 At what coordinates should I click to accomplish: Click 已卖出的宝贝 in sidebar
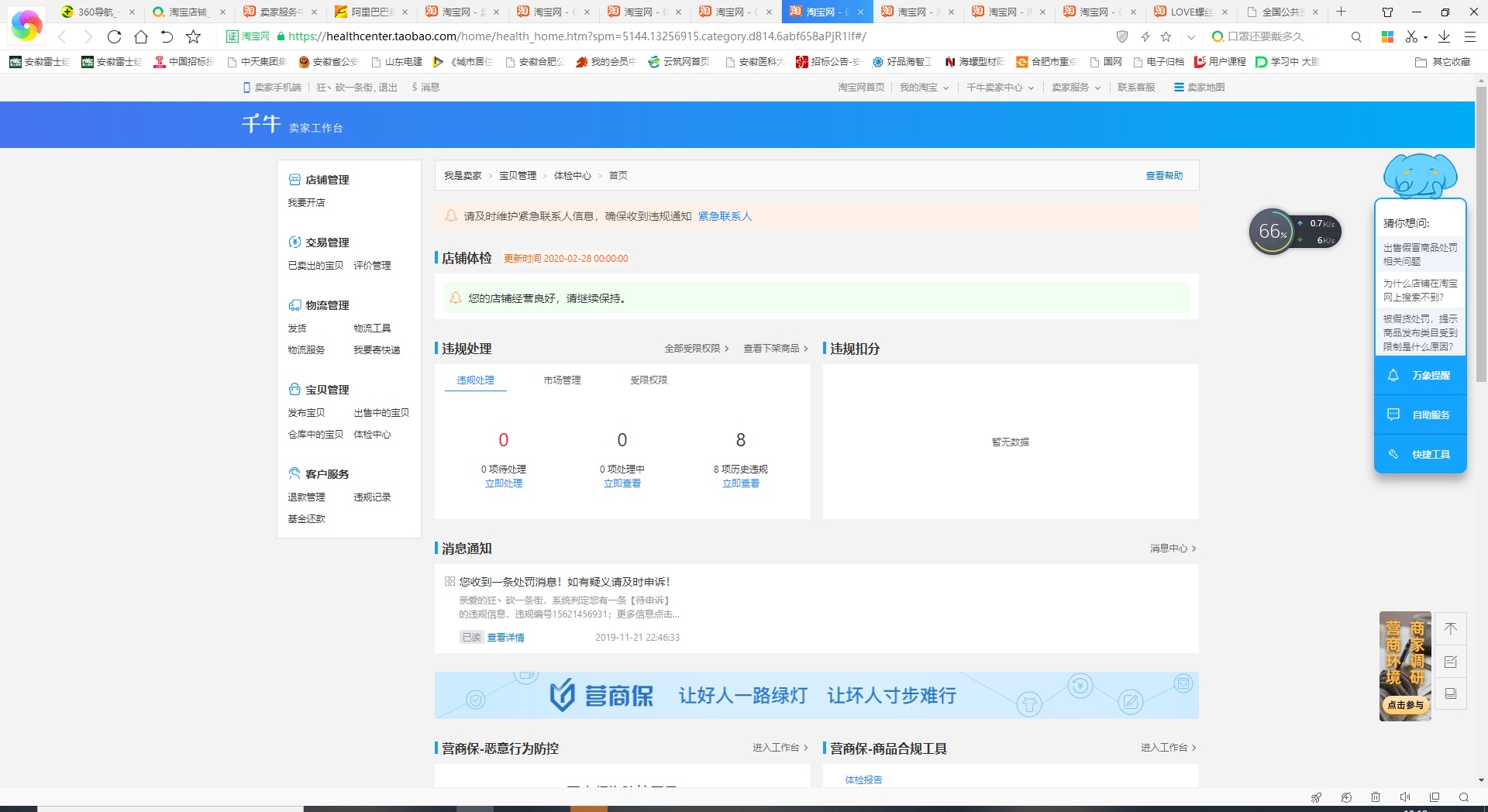tap(315, 266)
